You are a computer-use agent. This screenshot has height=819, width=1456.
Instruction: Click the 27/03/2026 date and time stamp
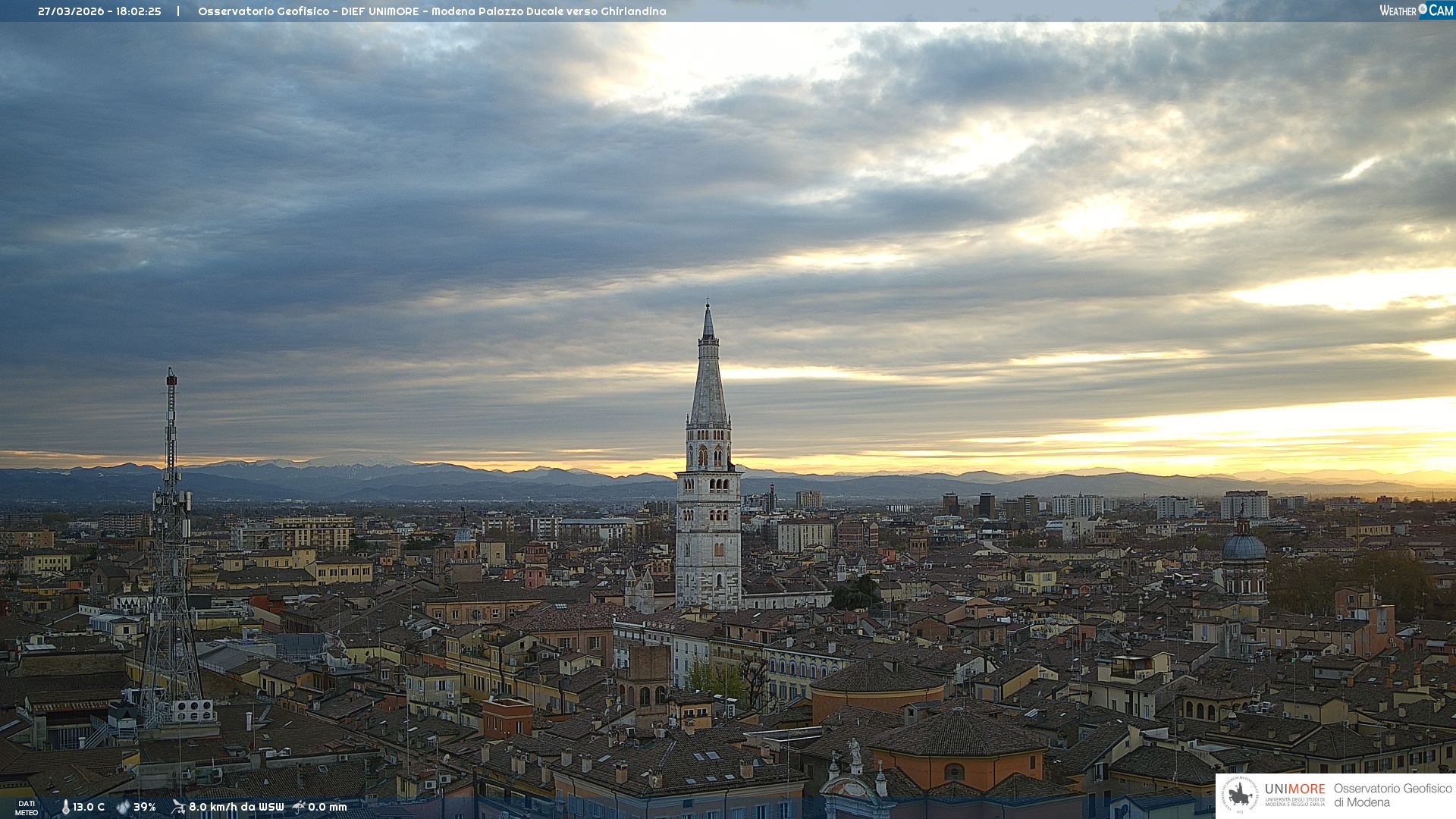pos(99,11)
